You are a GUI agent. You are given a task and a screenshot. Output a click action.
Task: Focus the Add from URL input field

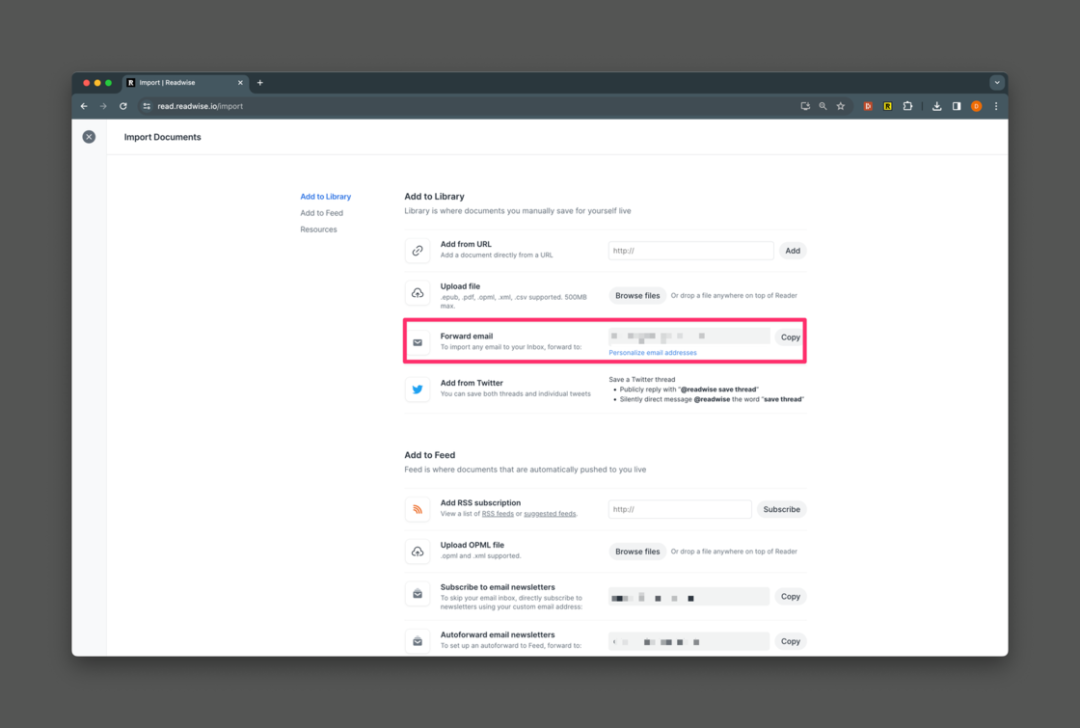(x=691, y=251)
